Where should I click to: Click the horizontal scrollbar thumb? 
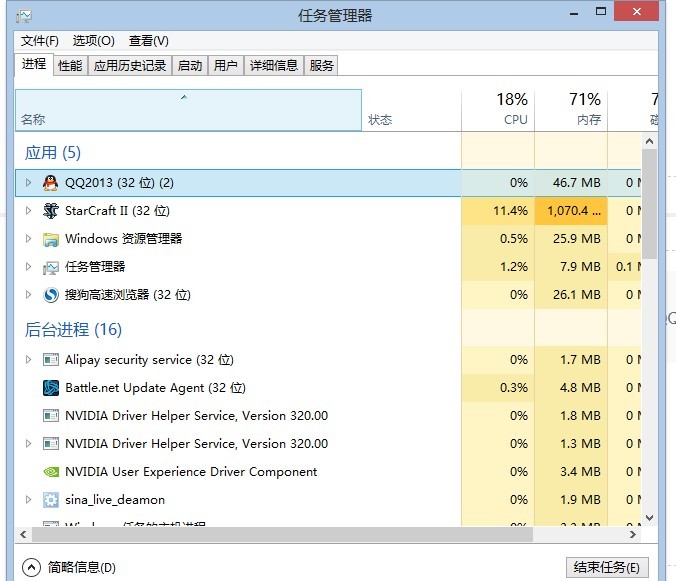click(282, 534)
